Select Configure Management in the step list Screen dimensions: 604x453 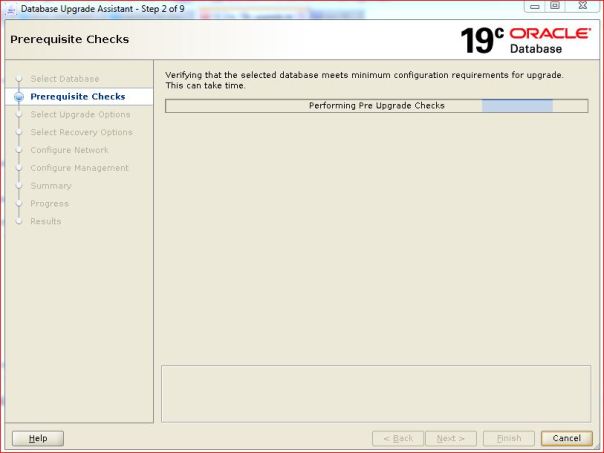point(79,168)
